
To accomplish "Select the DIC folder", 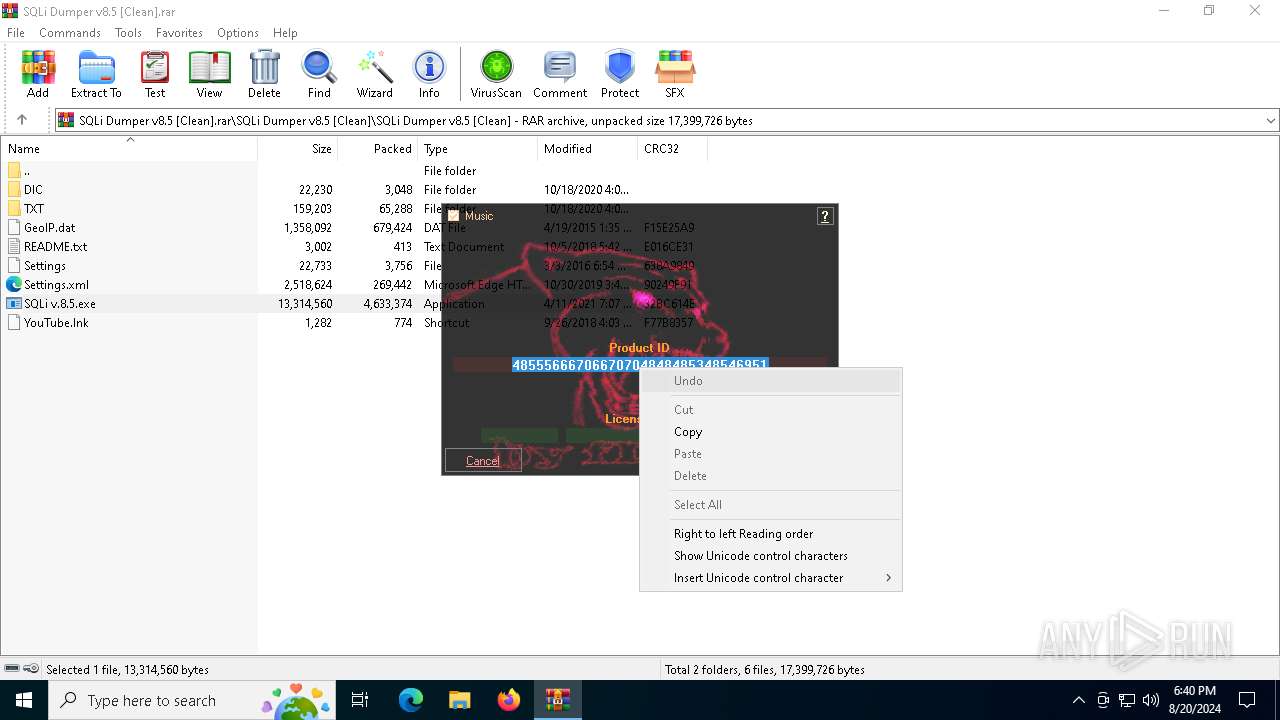I will point(33,190).
